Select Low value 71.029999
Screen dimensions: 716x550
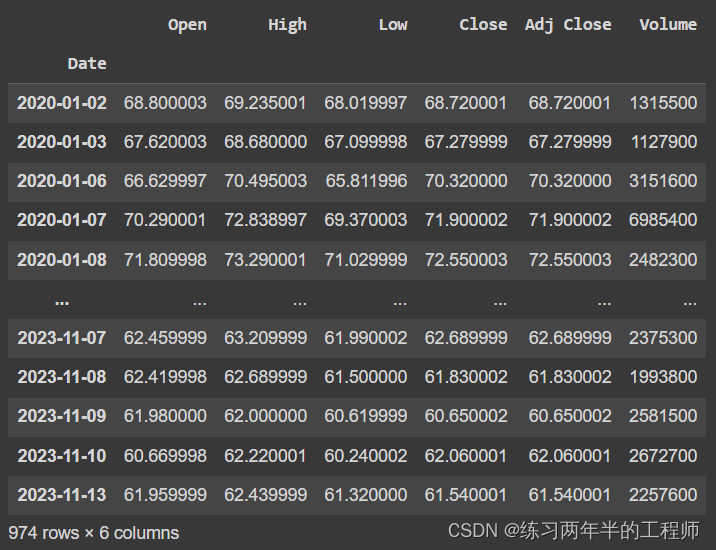coord(366,260)
